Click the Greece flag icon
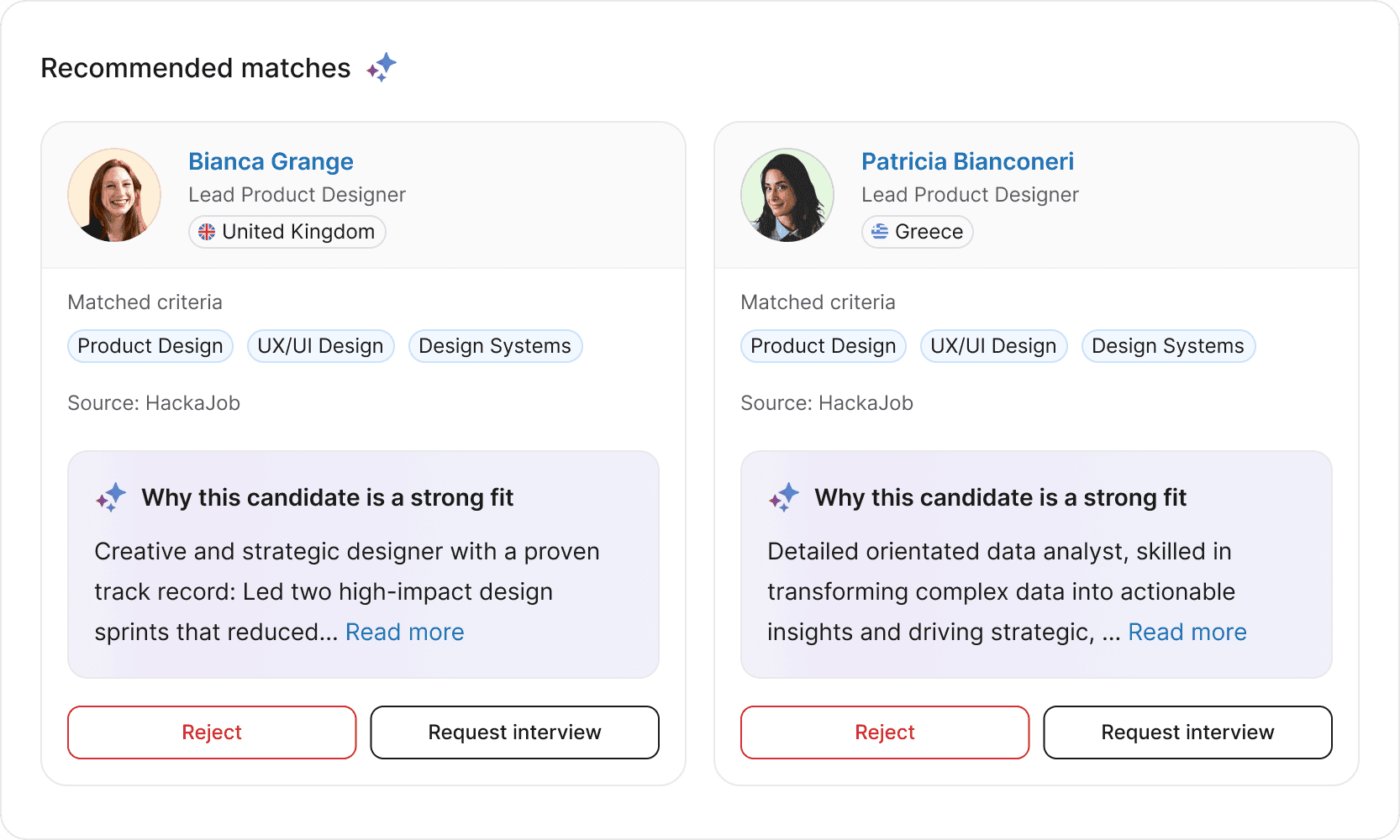1400x840 pixels. (880, 232)
